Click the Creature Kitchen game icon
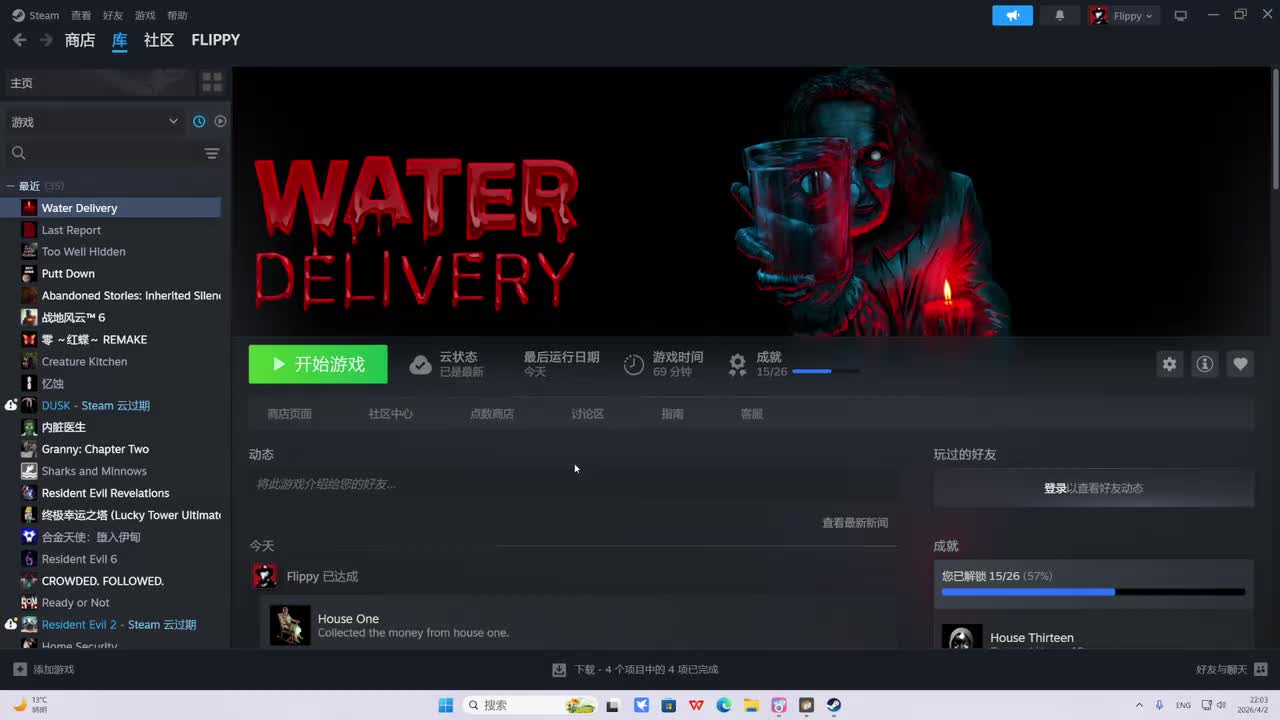Screen dimensions: 1280x720 [x=29, y=362]
